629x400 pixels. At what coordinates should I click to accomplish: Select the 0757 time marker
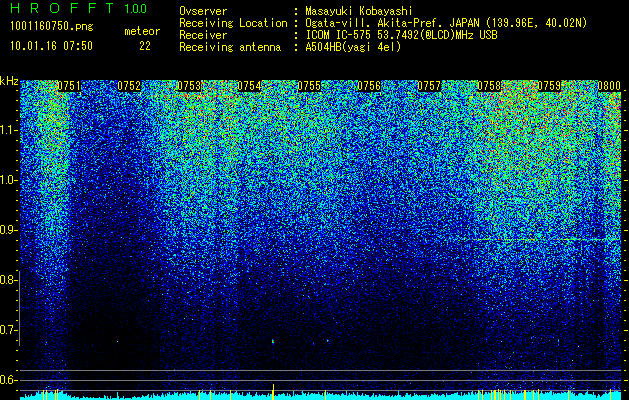(429, 86)
